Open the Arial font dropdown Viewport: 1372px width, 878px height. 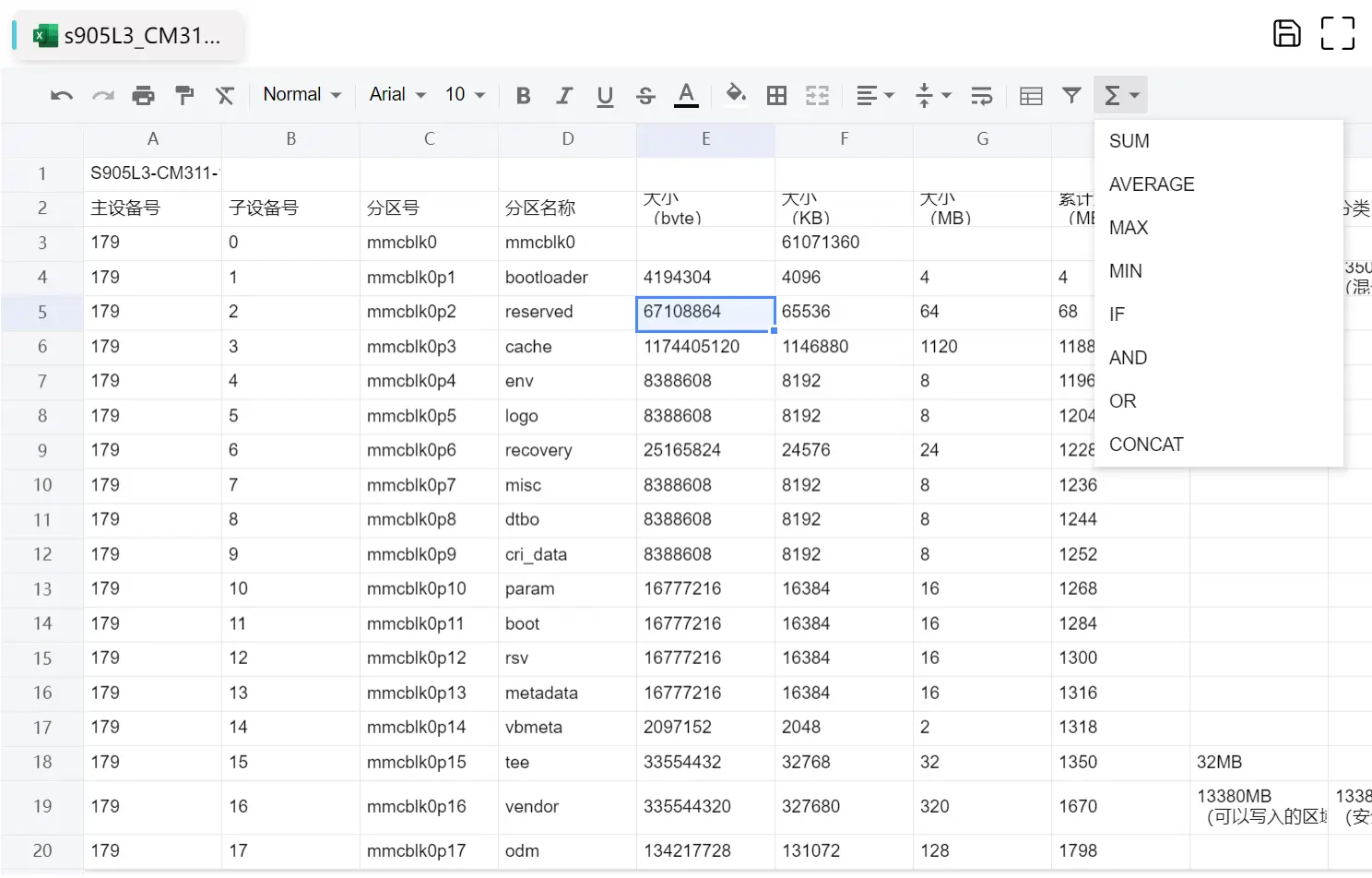[397, 95]
